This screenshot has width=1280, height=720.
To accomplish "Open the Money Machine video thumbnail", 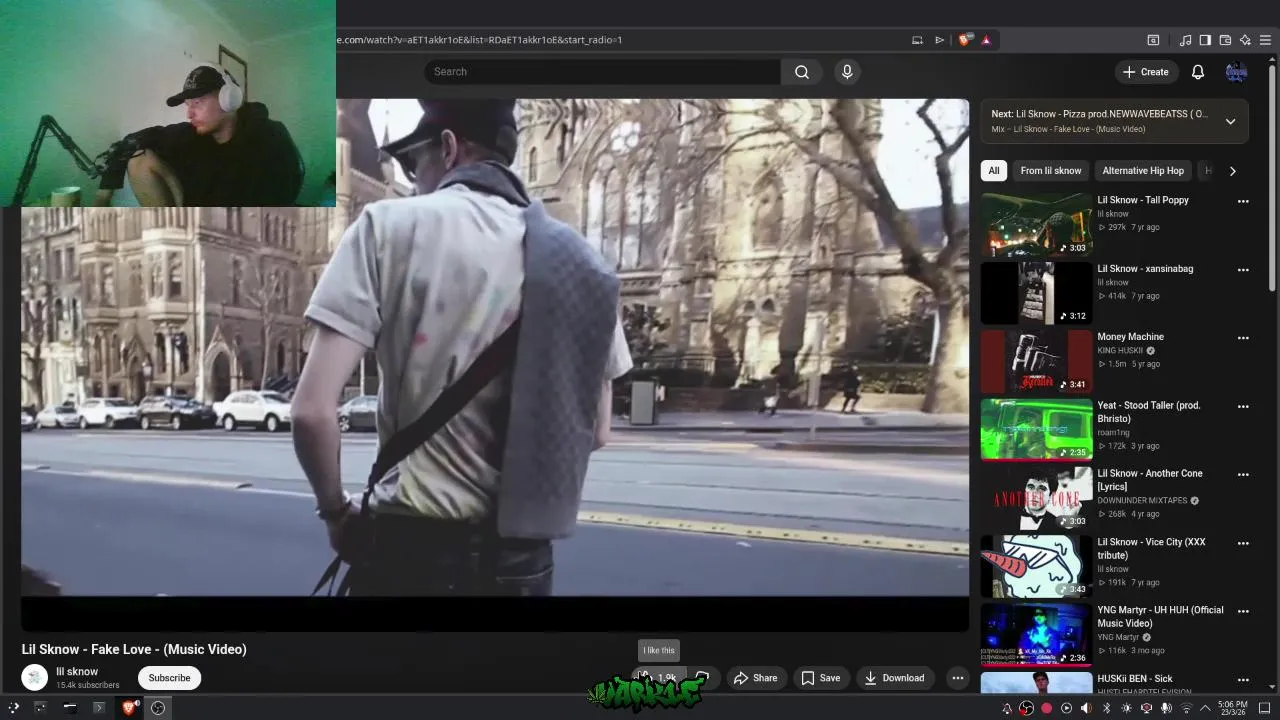I will [x=1036, y=361].
